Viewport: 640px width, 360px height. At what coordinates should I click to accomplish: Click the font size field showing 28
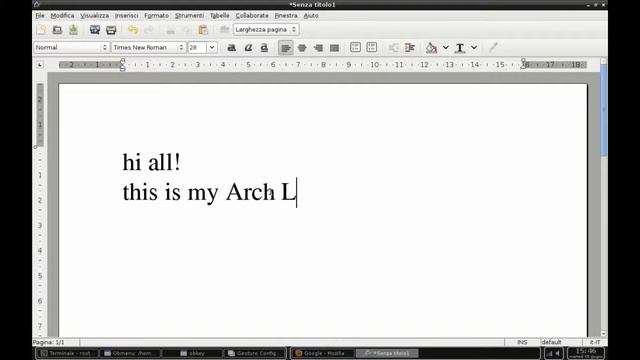point(198,48)
